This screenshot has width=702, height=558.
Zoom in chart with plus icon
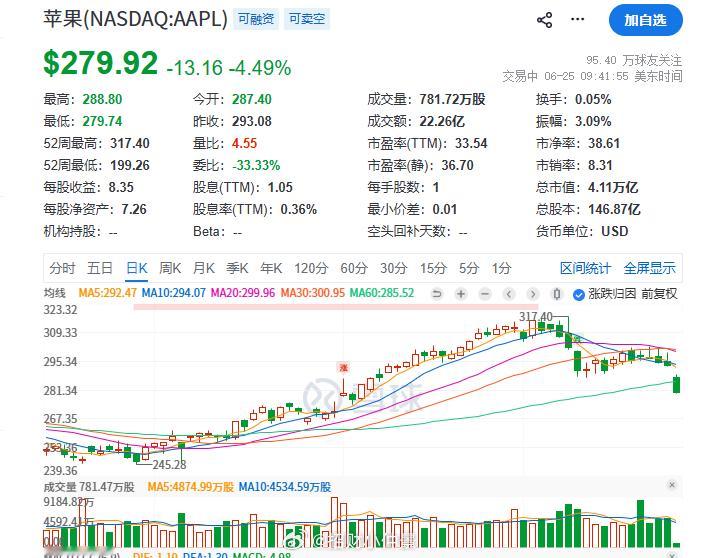pyautogui.click(x=461, y=294)
